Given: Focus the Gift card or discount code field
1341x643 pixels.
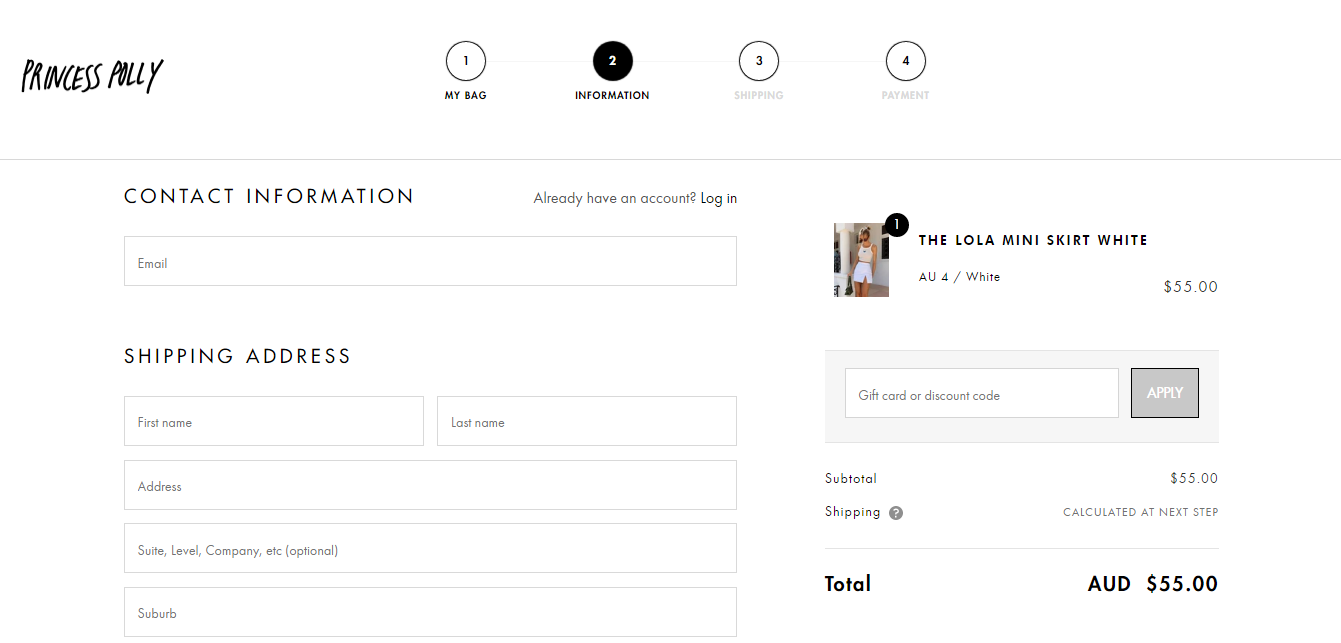Looking at the screenshot, I should [981, 394].
